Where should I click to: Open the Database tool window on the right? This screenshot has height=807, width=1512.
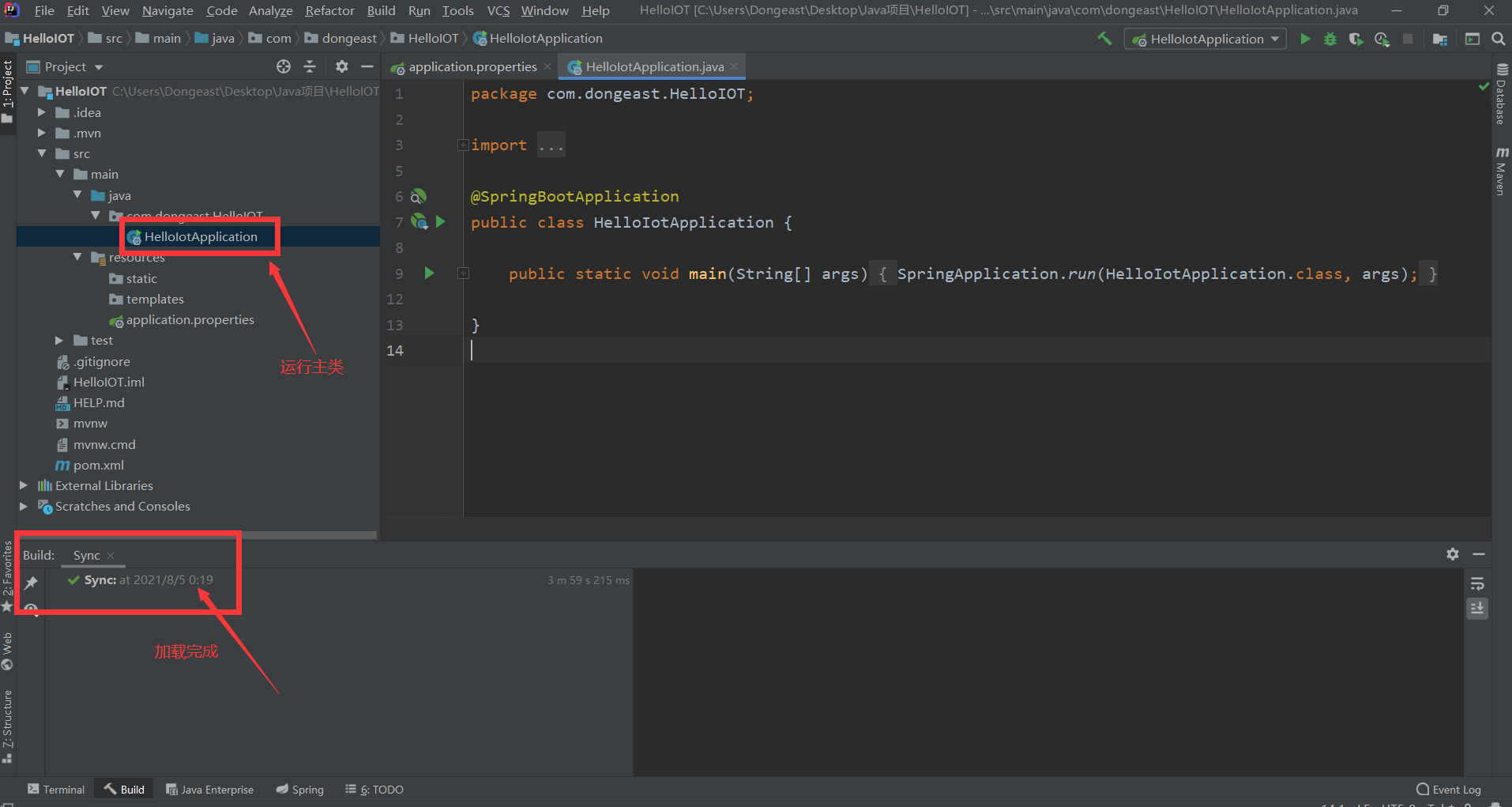point(1502,93)
